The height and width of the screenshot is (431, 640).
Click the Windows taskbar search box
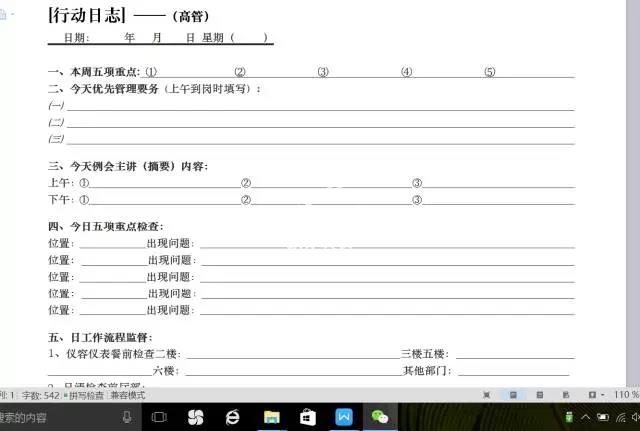pos(50,417)
